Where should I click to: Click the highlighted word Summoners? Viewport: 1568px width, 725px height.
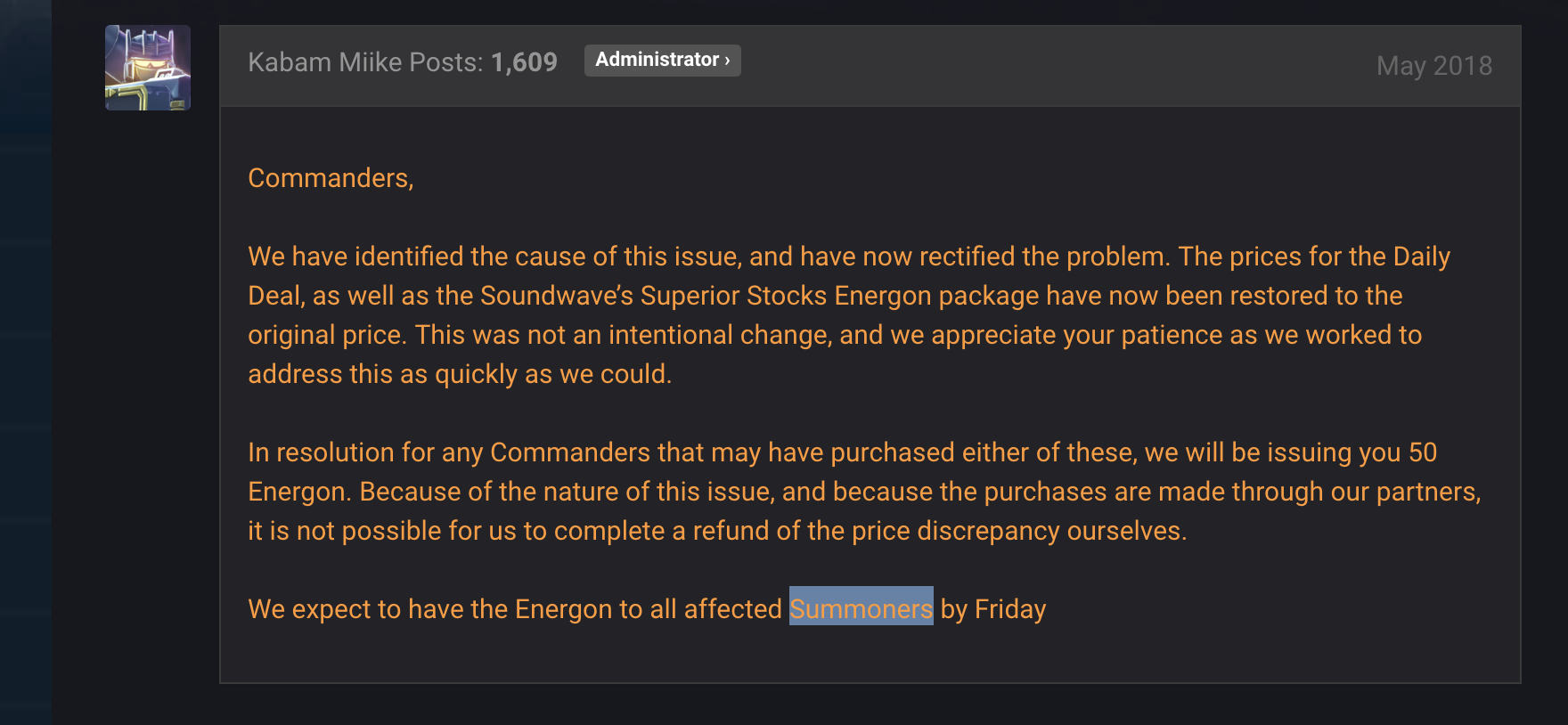pos(862,608)
